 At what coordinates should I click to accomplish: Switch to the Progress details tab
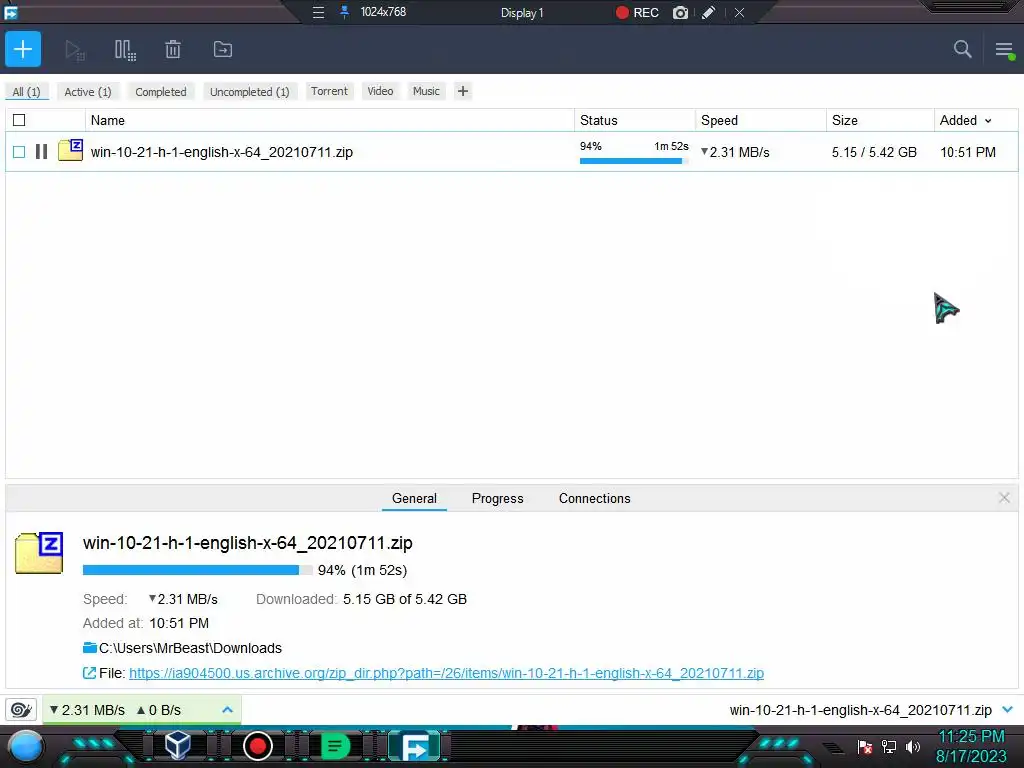498,498
